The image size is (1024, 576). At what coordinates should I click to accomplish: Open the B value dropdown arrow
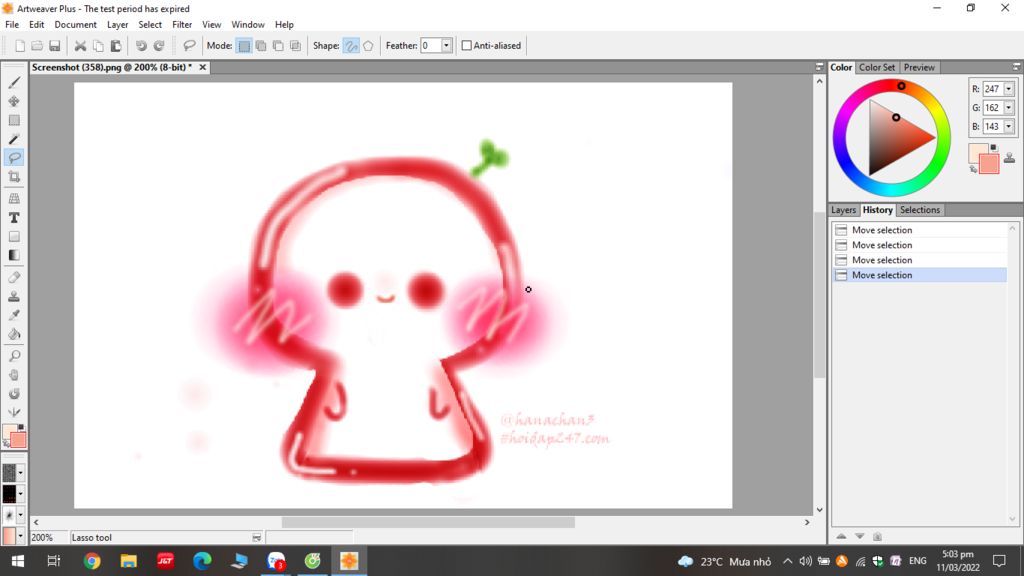coord(1008,127)
